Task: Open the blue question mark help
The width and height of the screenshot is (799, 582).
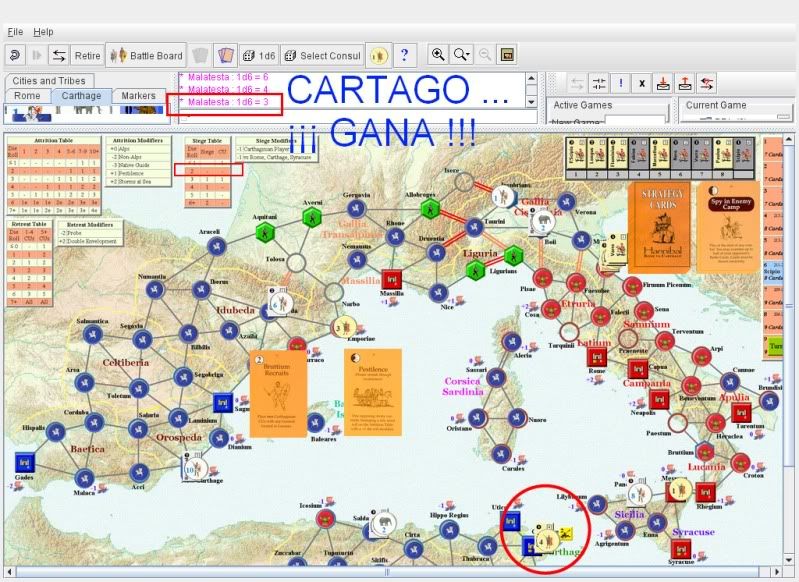Action: [405, 55]
